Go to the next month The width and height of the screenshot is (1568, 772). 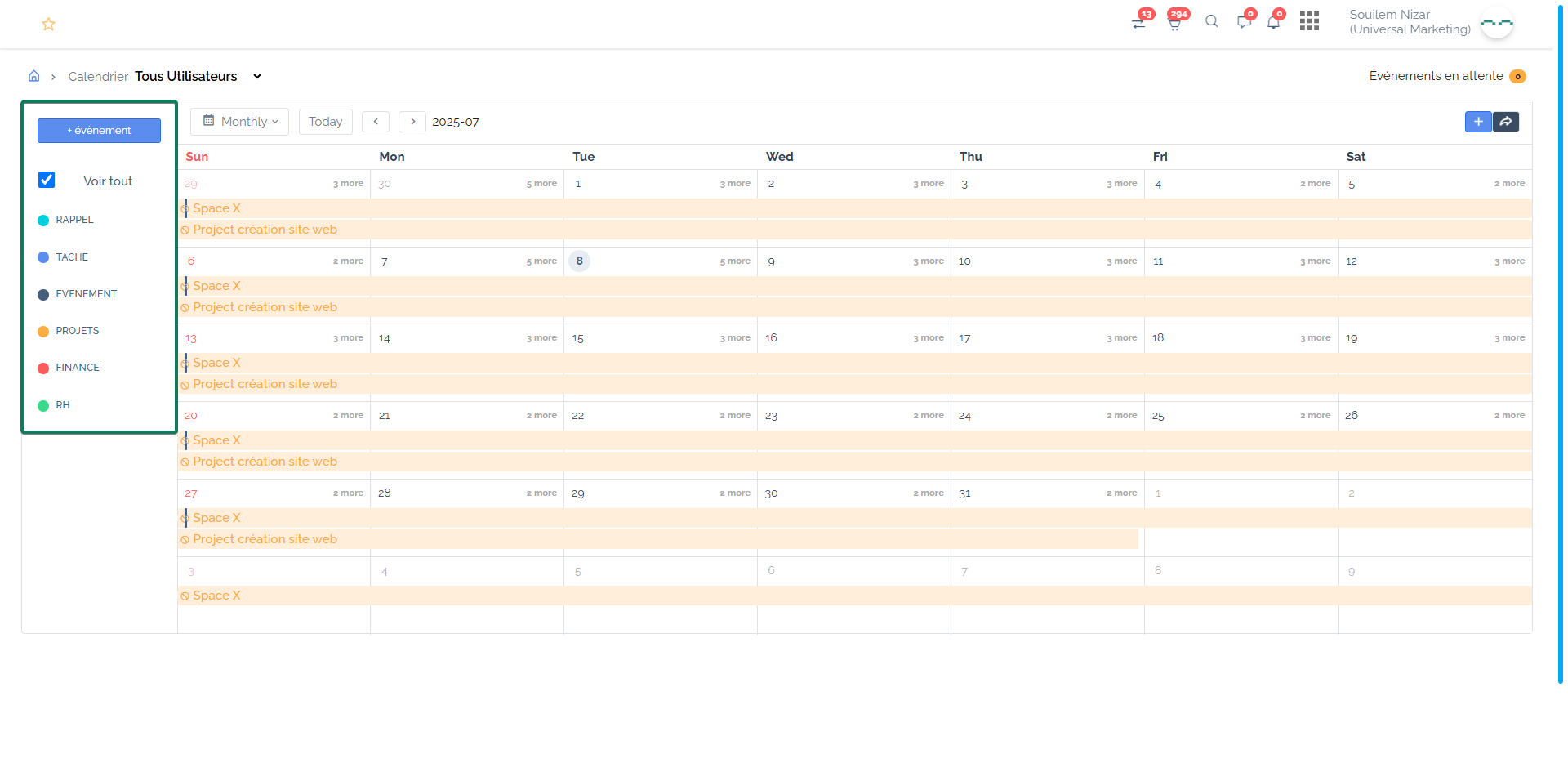(x=412, y=122)
